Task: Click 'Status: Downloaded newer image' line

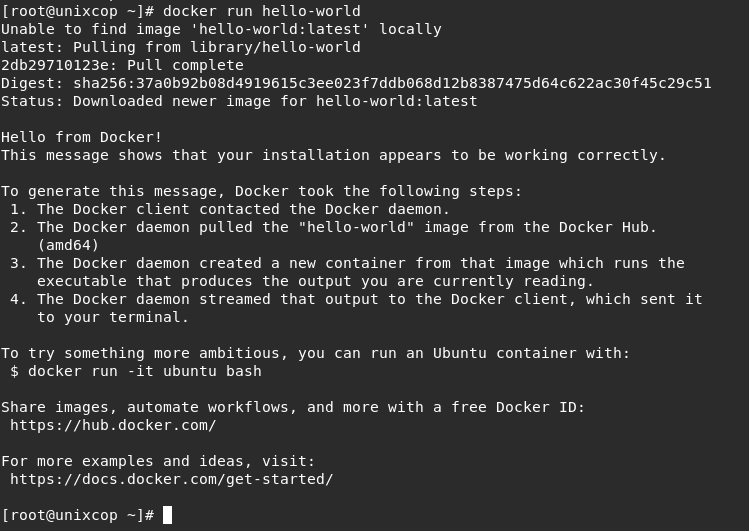Action: click(x=239, y=101)
